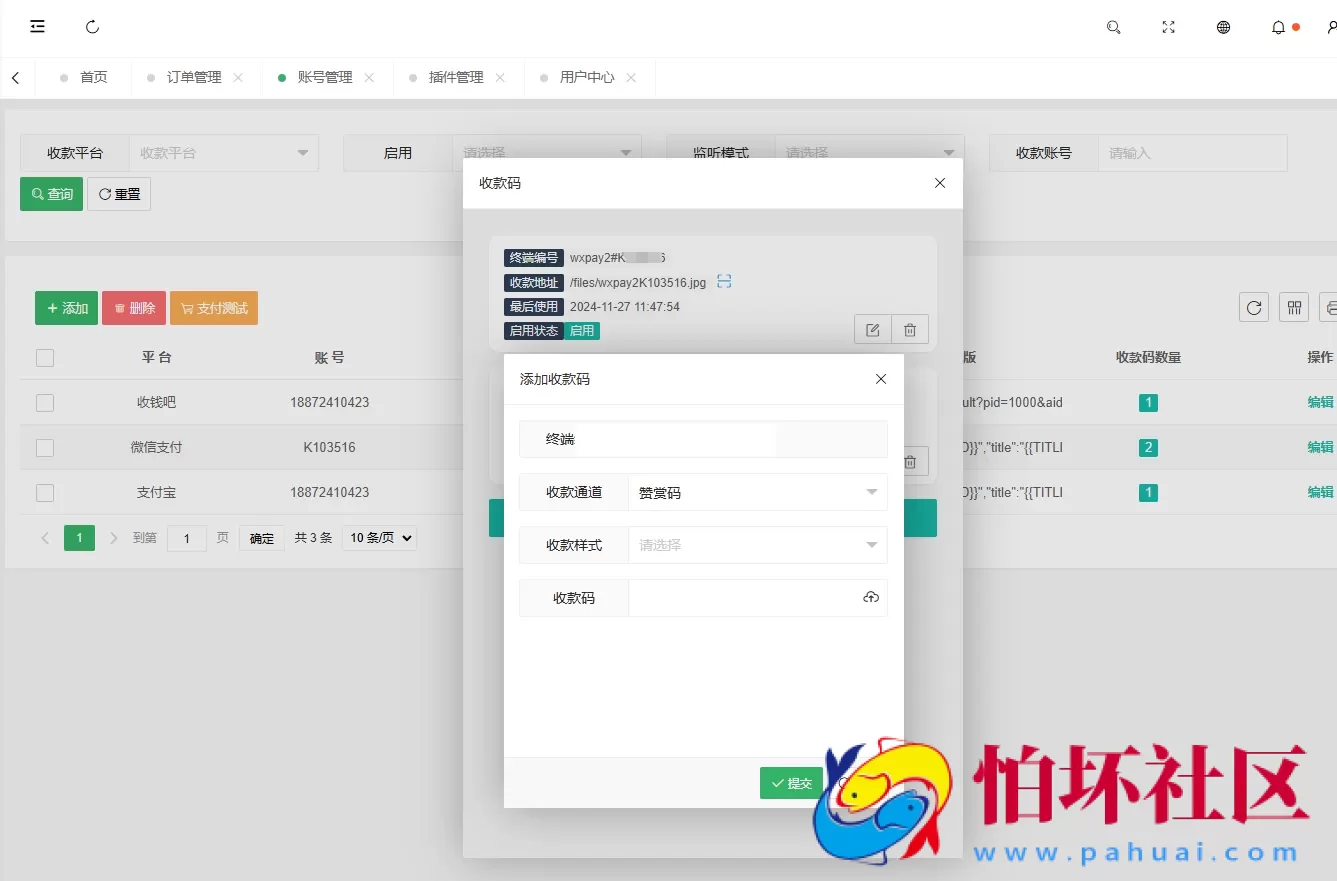Tick the checkbox on the 支付宝 row

44,492
